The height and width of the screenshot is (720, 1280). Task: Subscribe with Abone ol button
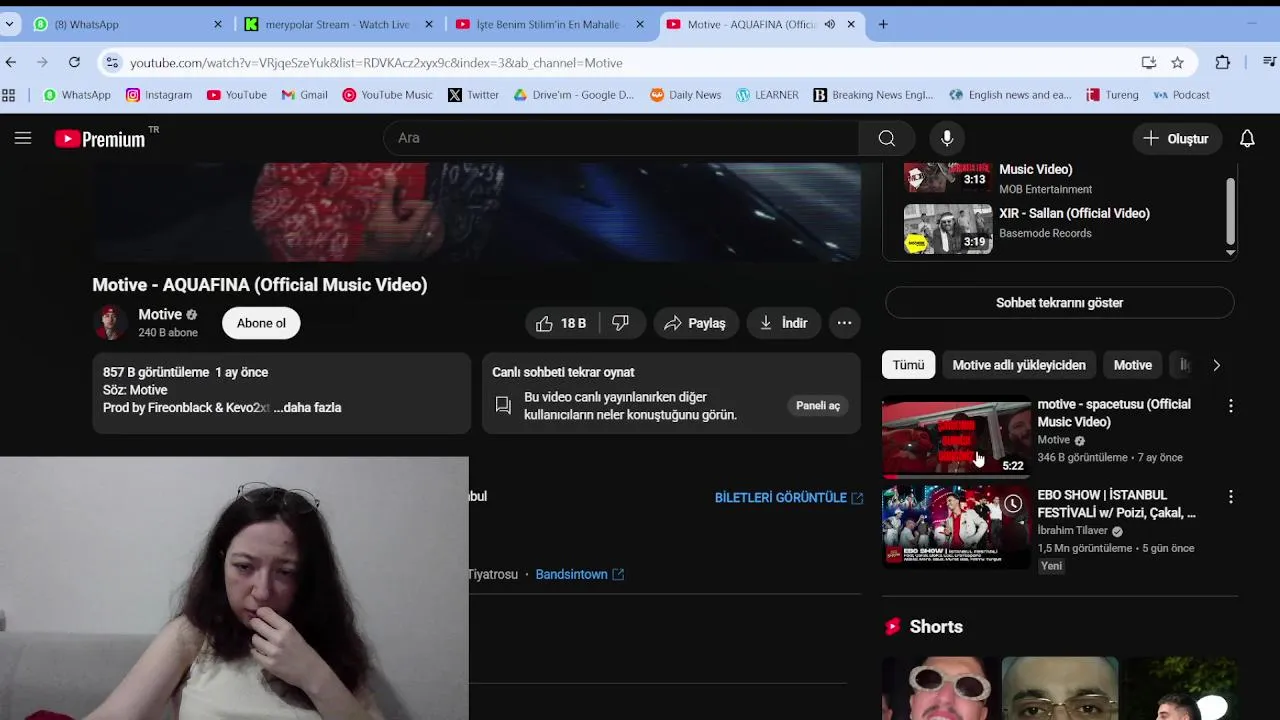pyautogui.click(x=261, y=323)
